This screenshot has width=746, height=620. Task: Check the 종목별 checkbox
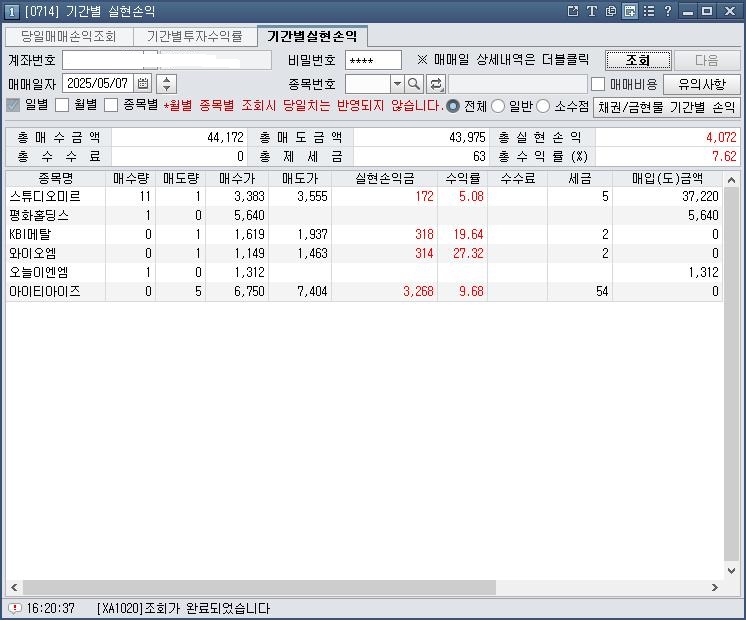pos(111,105)
